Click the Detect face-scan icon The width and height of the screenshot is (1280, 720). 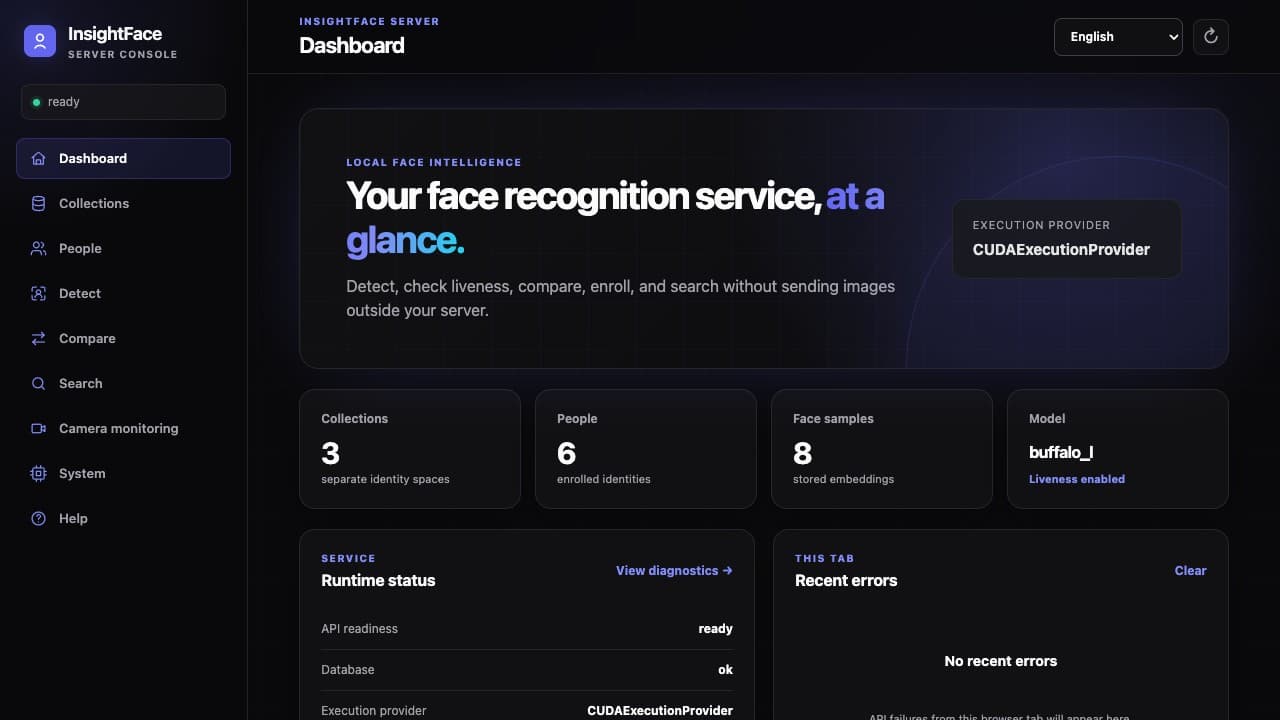coord(39,293)
